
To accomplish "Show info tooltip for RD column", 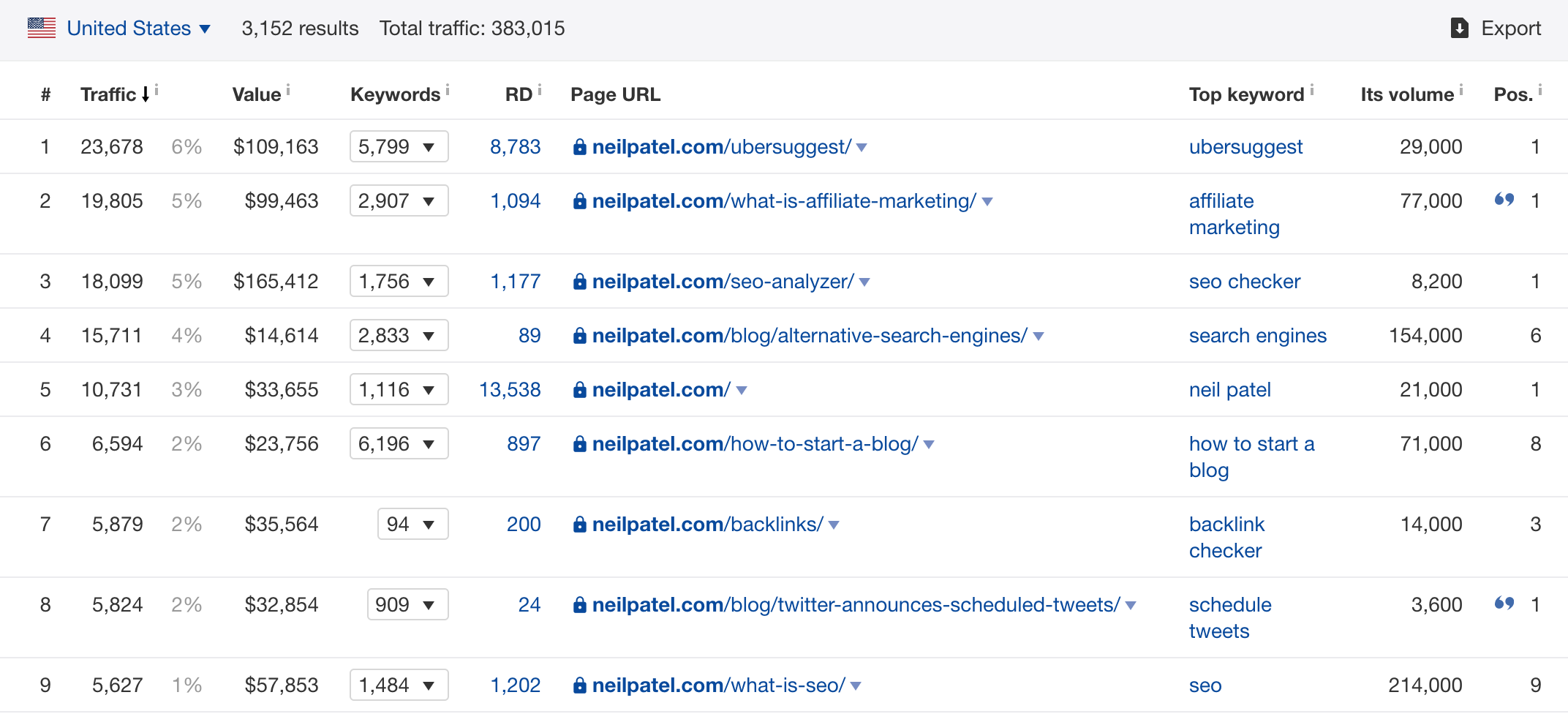I will coord(540,91).
